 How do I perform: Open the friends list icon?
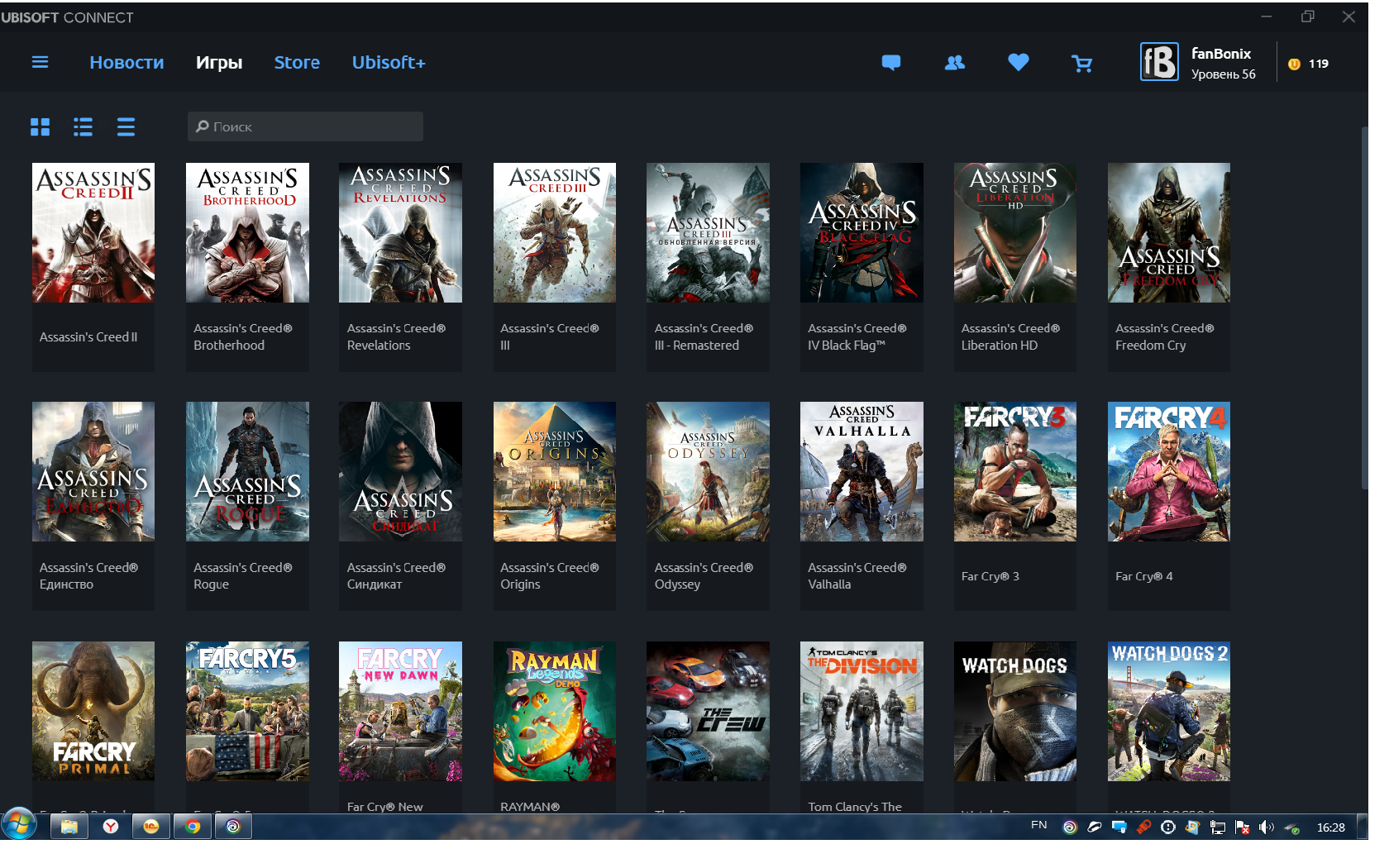tap(955, 63)
